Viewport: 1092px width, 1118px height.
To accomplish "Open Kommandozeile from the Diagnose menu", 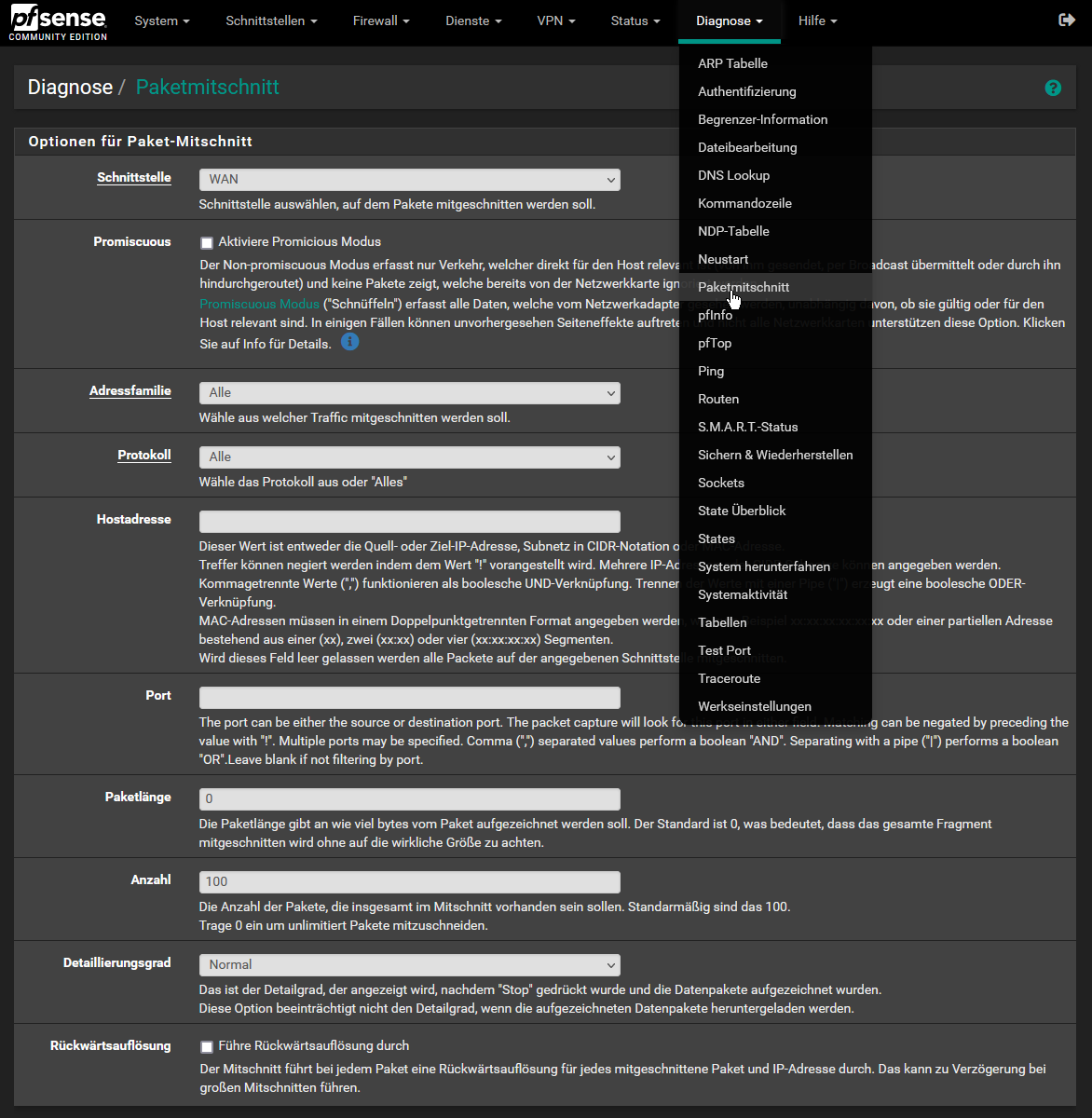I will [x=775, y=203].
